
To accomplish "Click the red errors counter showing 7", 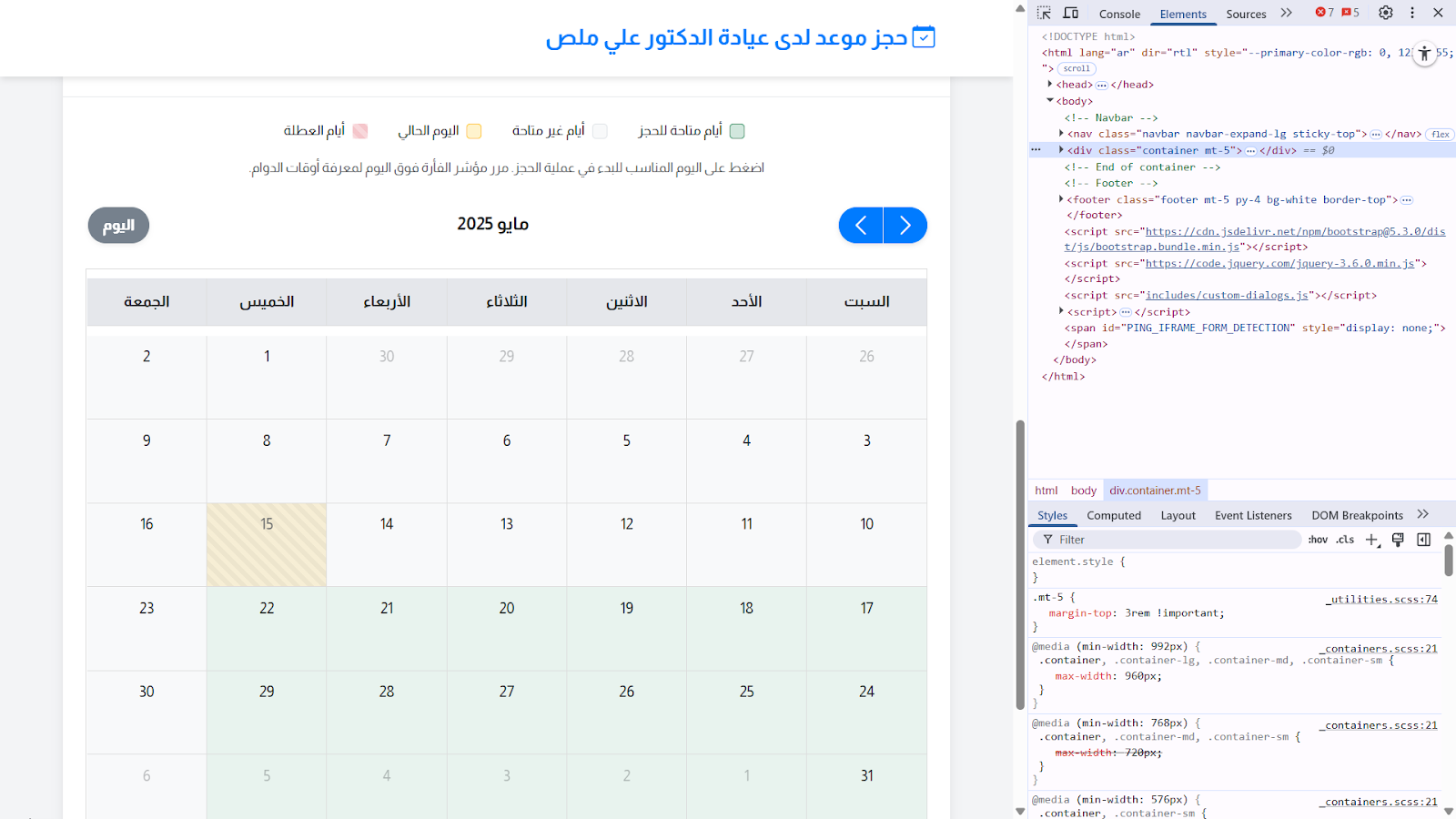I will pyautogui.click(x=1325, y=13).
